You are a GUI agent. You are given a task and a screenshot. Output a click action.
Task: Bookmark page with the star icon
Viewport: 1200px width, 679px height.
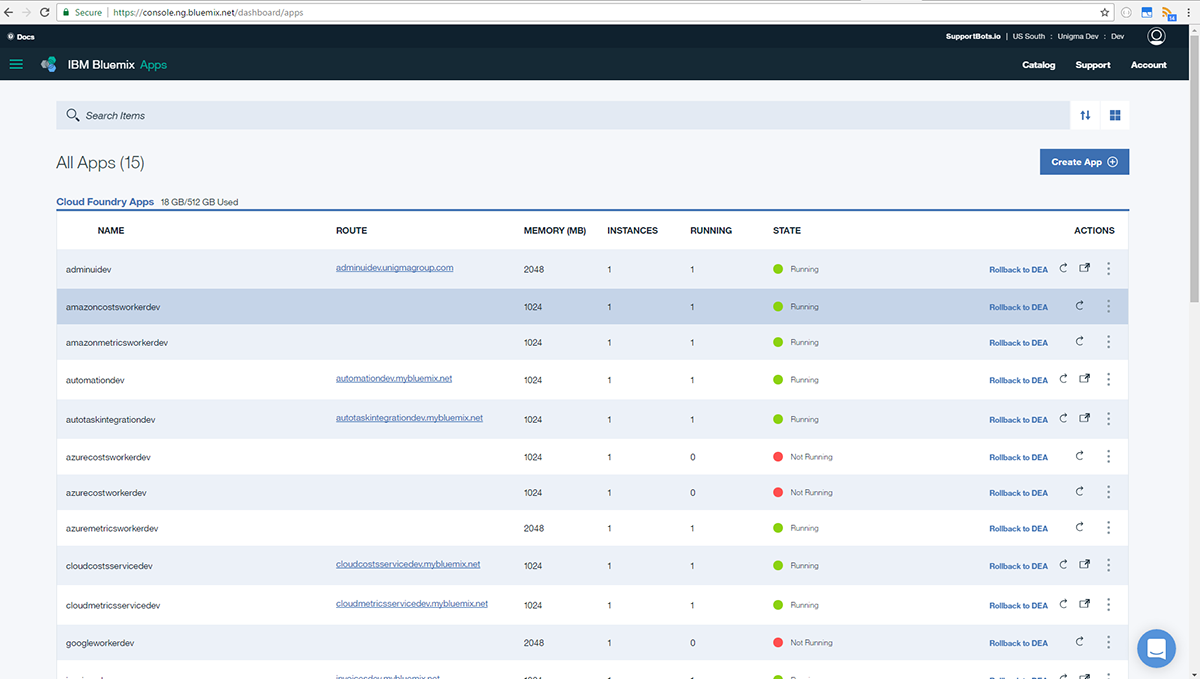pyautogui.click(x=1105, y=13)
